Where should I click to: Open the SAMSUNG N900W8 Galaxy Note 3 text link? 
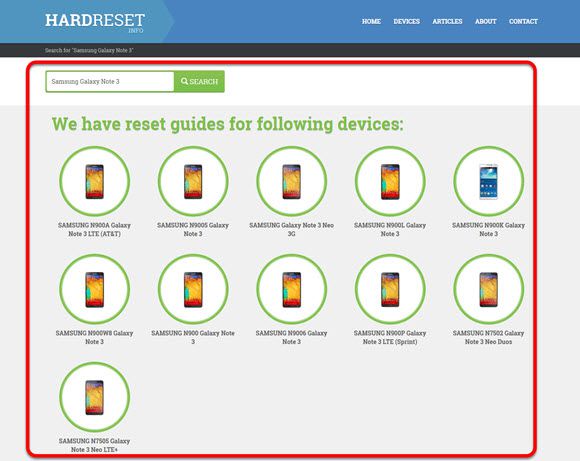(94, 337)
